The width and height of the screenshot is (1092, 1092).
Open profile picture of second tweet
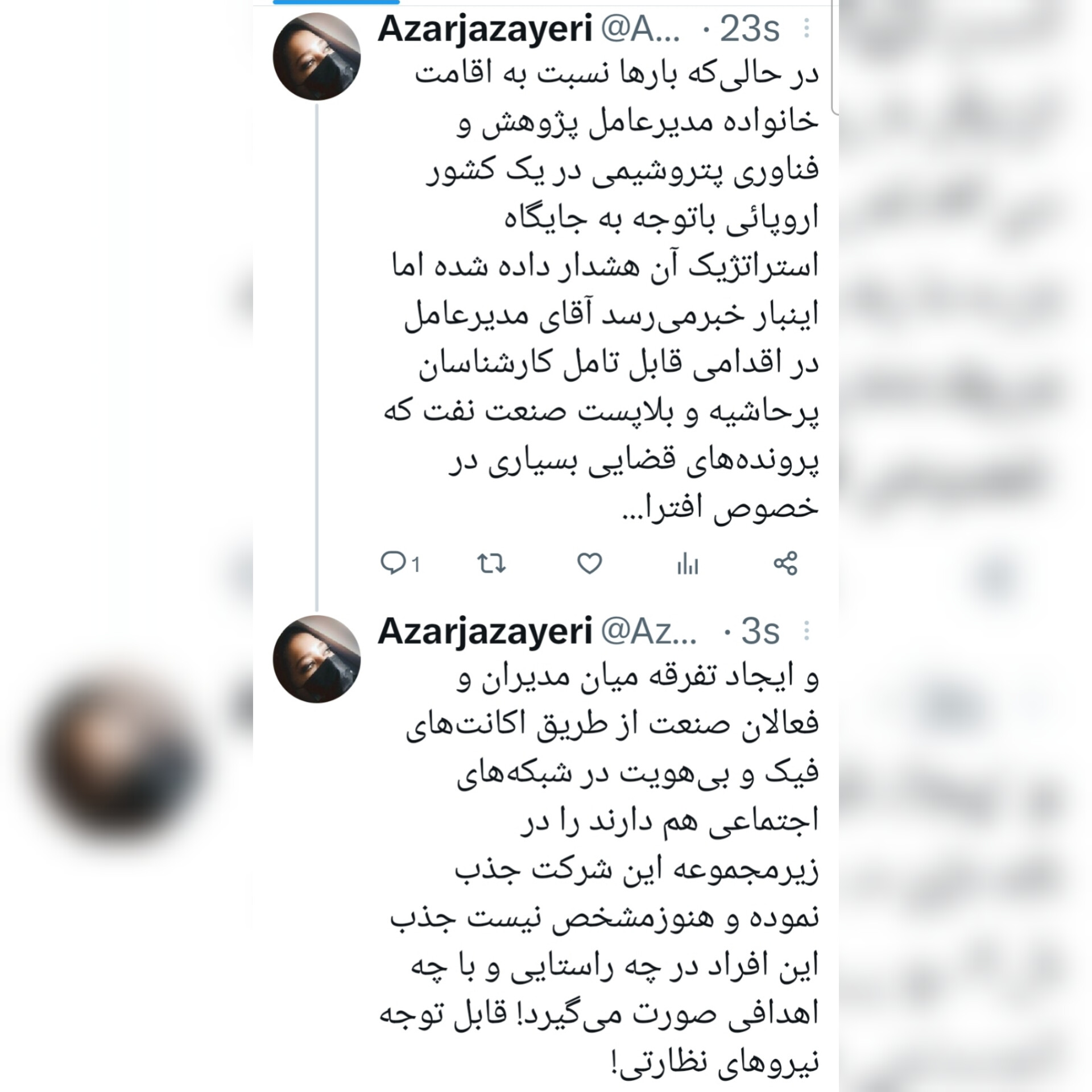317,659
